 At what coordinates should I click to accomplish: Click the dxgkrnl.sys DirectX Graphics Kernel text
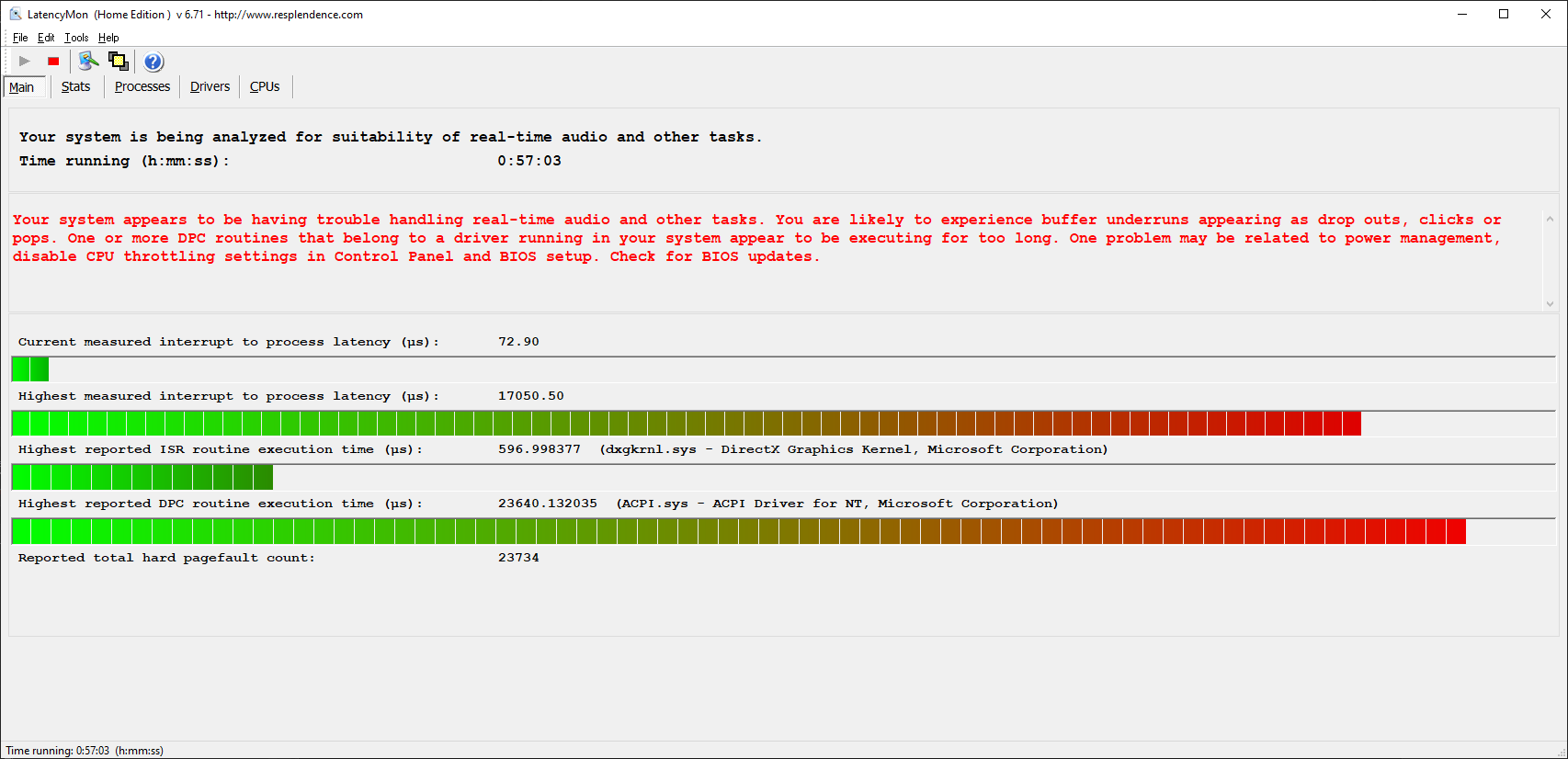click(854, 449)
